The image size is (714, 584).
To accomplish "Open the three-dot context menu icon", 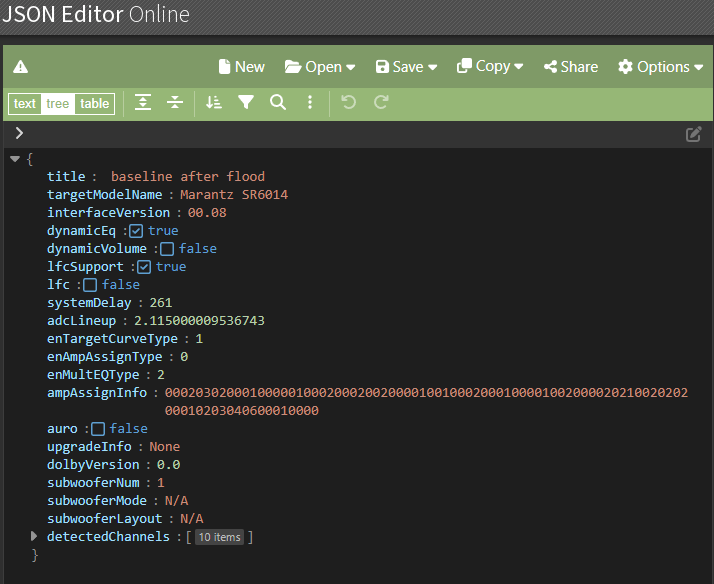I will (x=310, y=102).
